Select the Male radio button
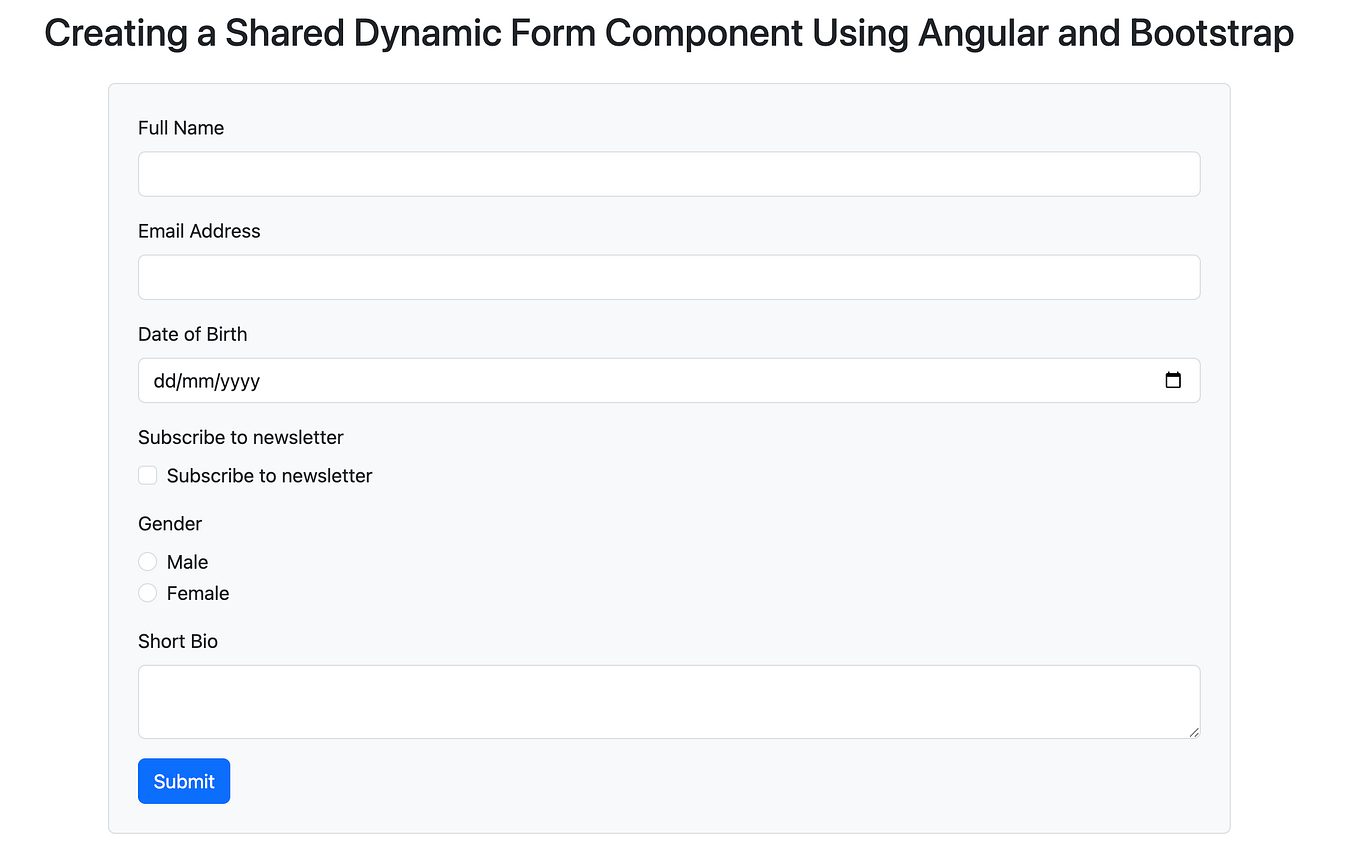The height and width of the screenshot is (864, 1358). (x=148, y=562)
